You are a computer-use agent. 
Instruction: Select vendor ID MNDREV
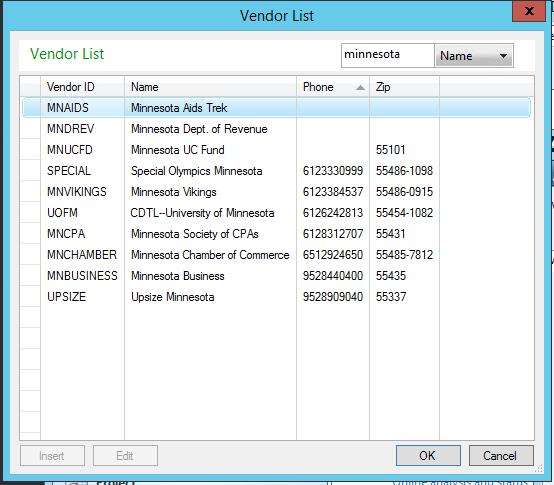70,129
